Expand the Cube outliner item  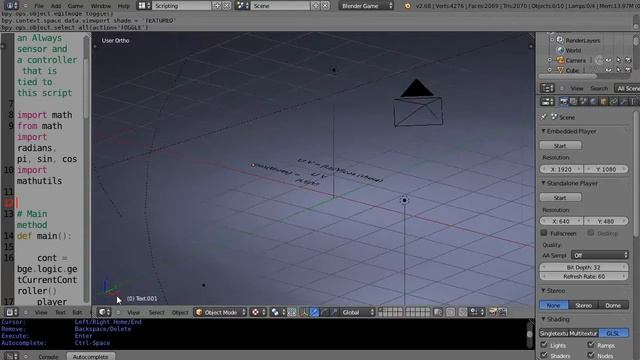click(549, 70)
